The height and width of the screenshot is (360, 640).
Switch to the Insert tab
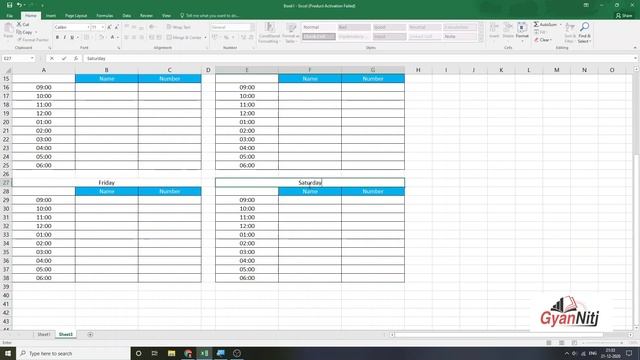click(x=51, y=16)
